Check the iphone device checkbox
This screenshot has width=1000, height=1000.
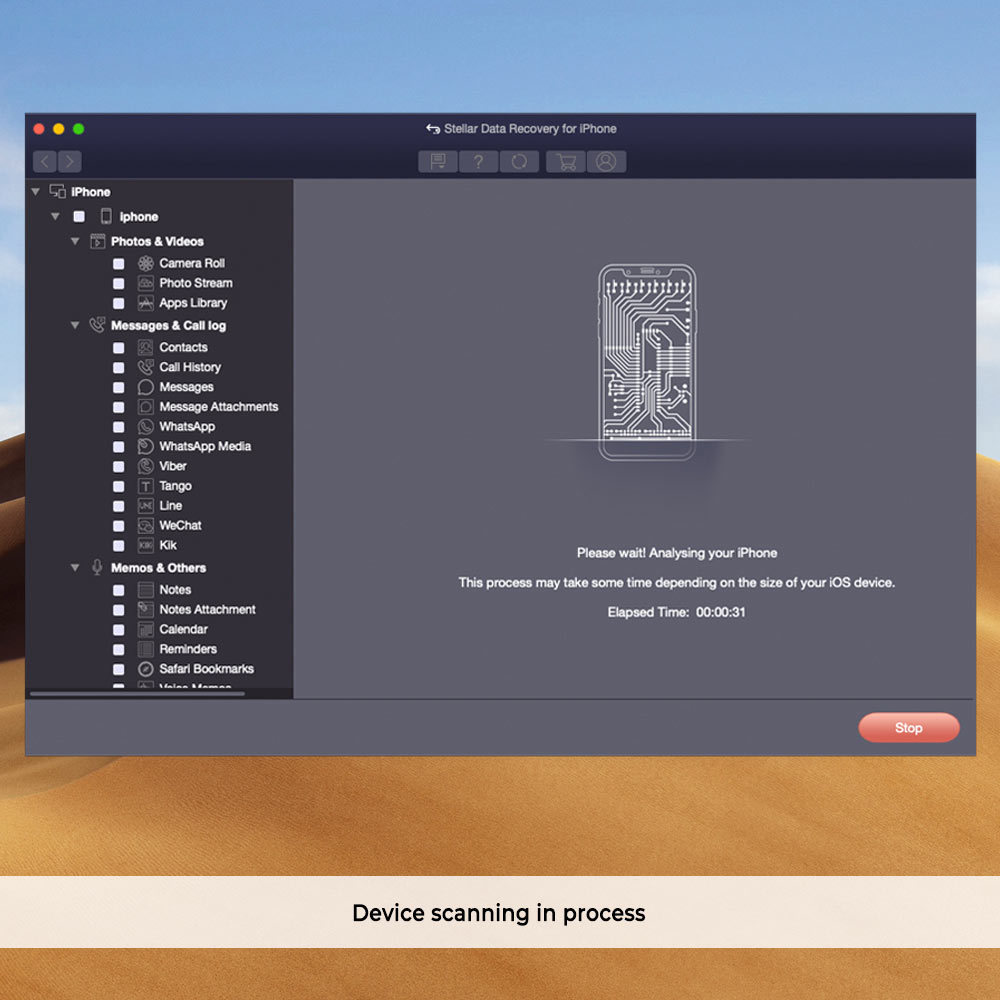click(x=79, y=217)
